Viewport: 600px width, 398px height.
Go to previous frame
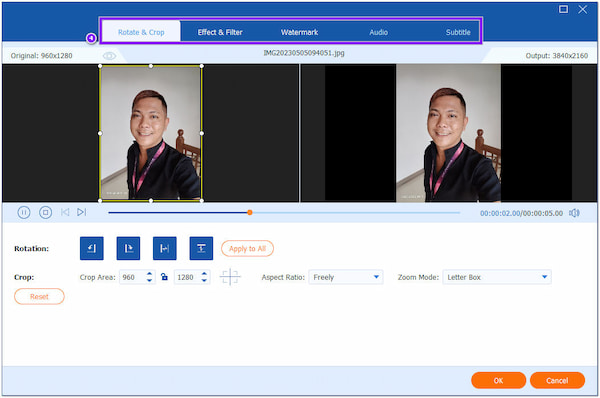click(x=65, y=212)
